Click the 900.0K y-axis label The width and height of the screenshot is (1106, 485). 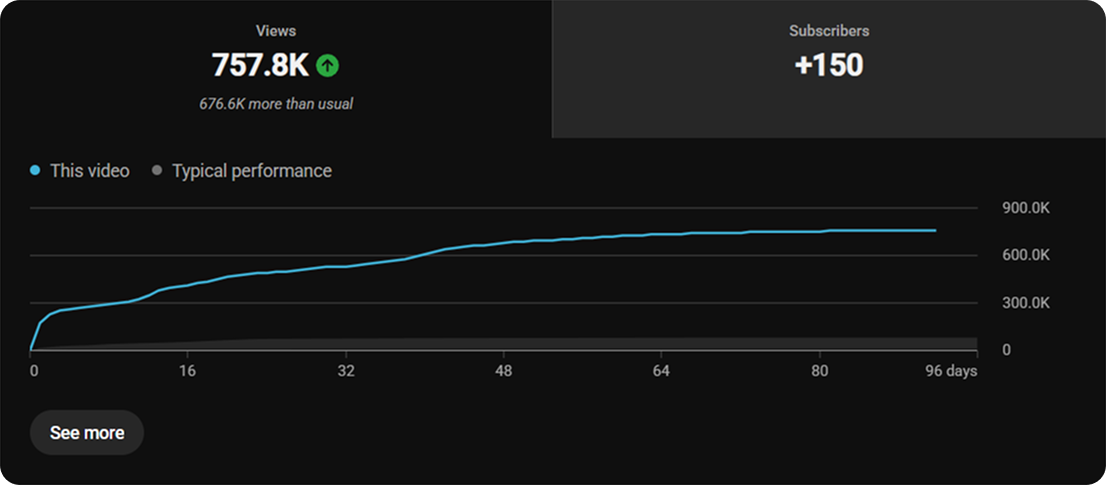[1026, 209]
